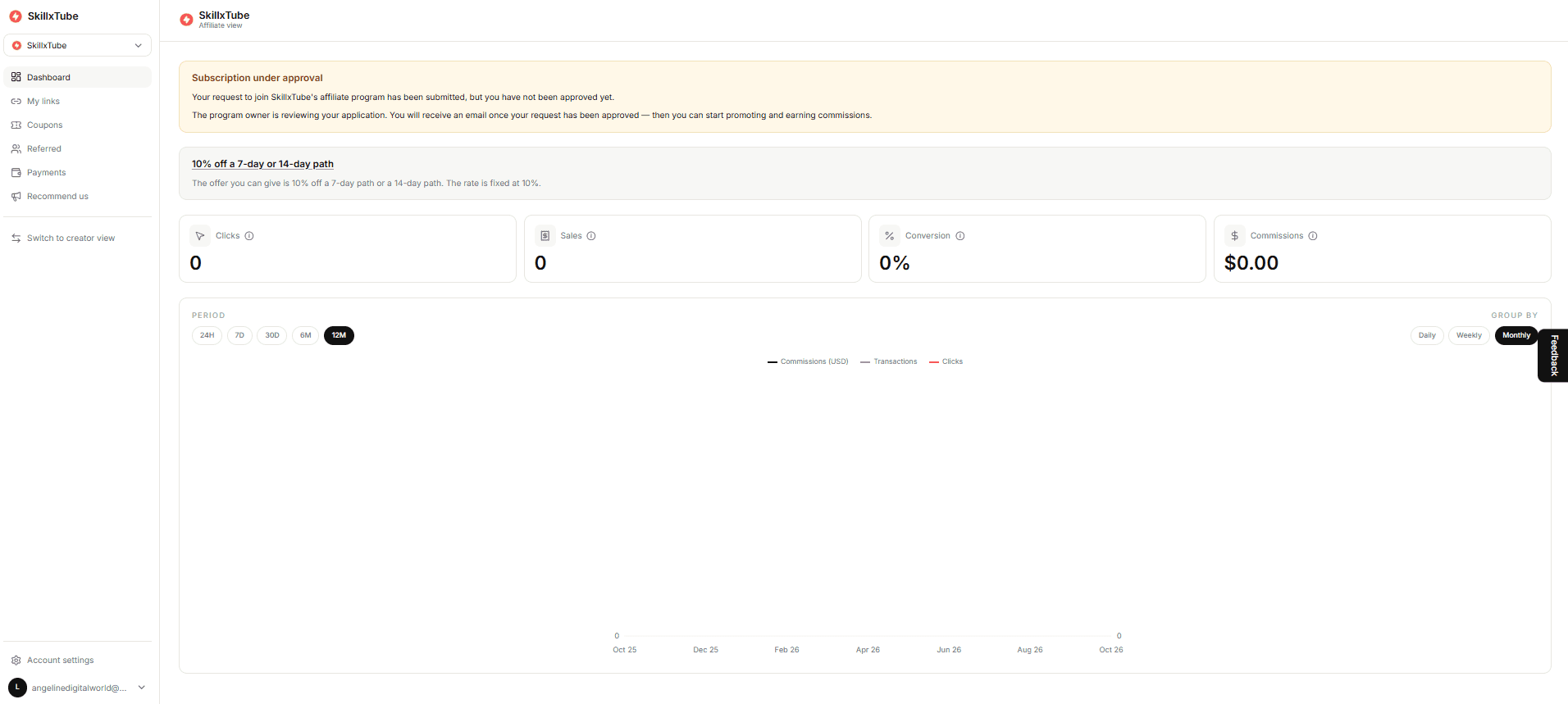Select the 24H period
Image resolution: width=1568 pixels, height=704 pixels.
coord(207,335)
